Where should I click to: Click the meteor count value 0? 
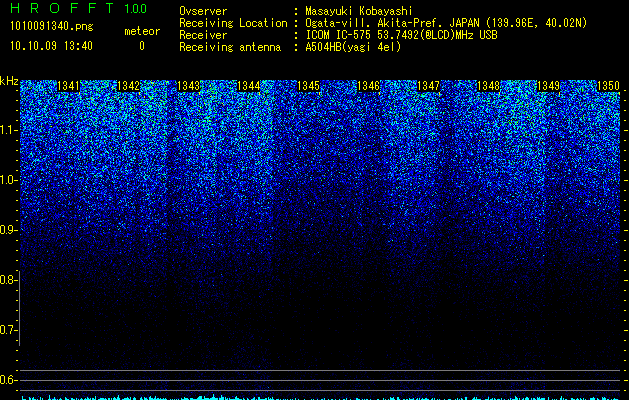(x=142, y=46)
